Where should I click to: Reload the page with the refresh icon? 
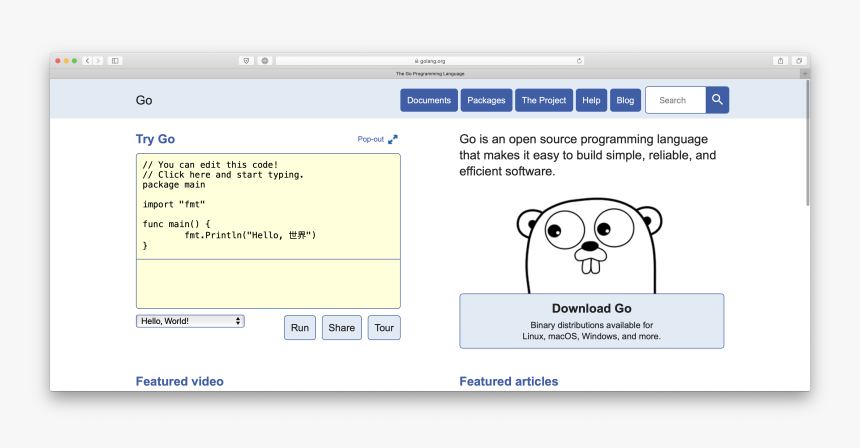point(579,61)
